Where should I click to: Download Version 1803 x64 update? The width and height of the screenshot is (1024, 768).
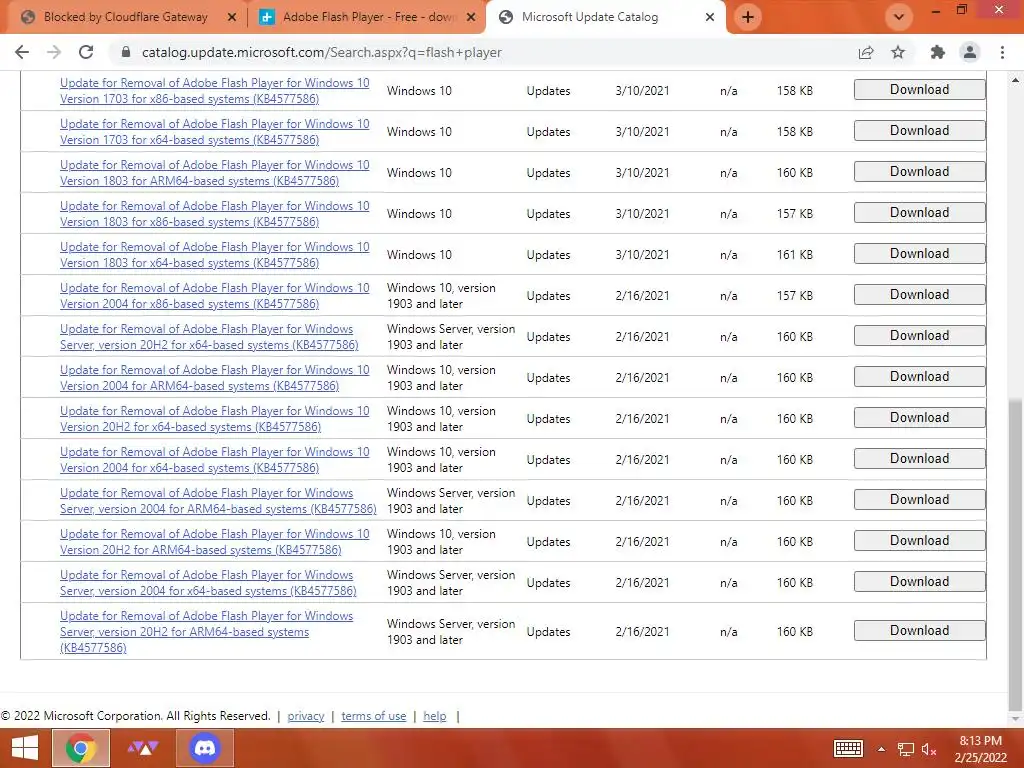[920, 253]
